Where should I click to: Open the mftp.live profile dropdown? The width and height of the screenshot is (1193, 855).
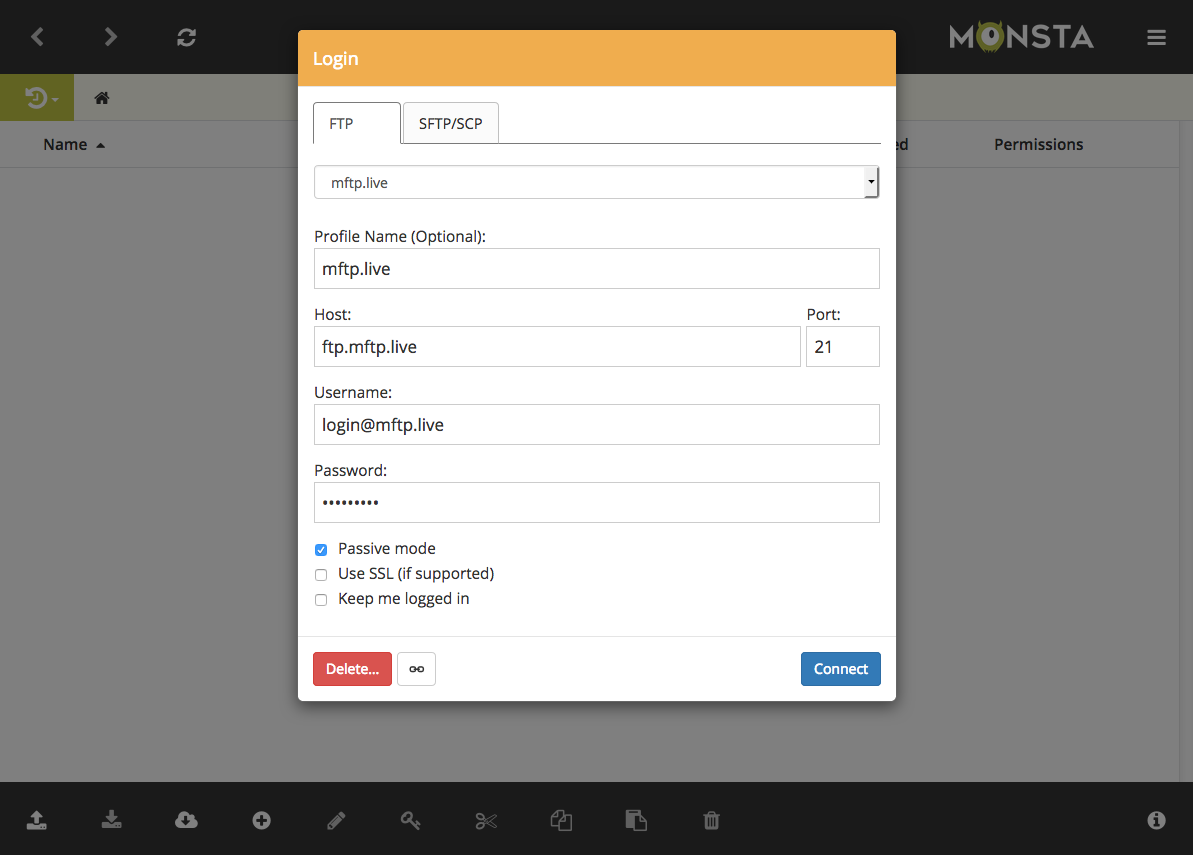click(596, 183)
